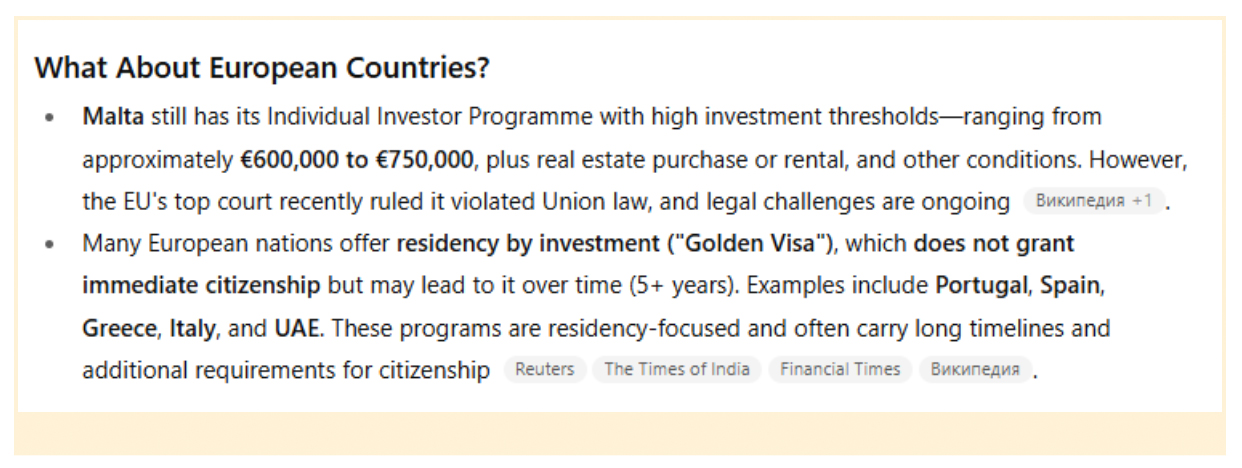Click the bold word Portugal
Viewport: 1242px width, 468px height.
coord(981,285)
